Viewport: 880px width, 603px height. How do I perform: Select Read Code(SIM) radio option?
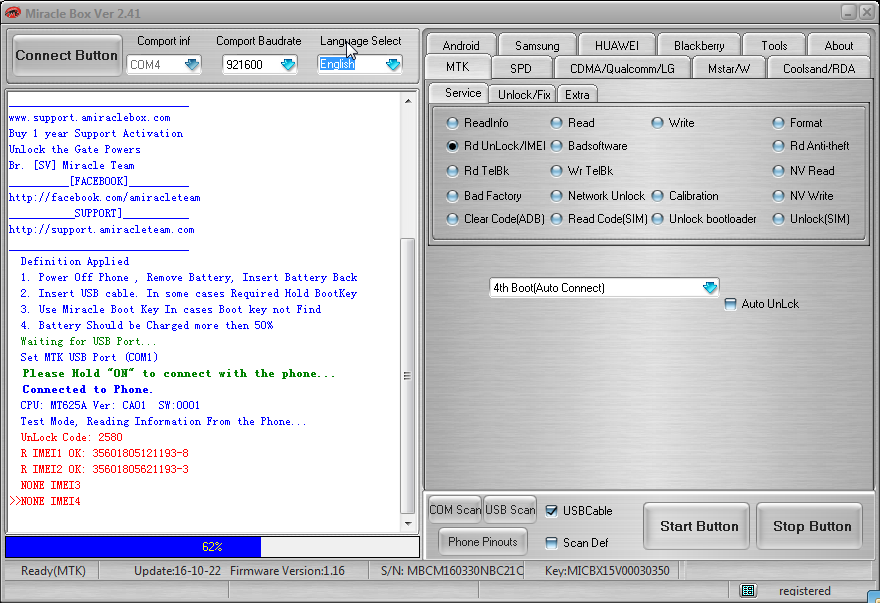point(599,219)
